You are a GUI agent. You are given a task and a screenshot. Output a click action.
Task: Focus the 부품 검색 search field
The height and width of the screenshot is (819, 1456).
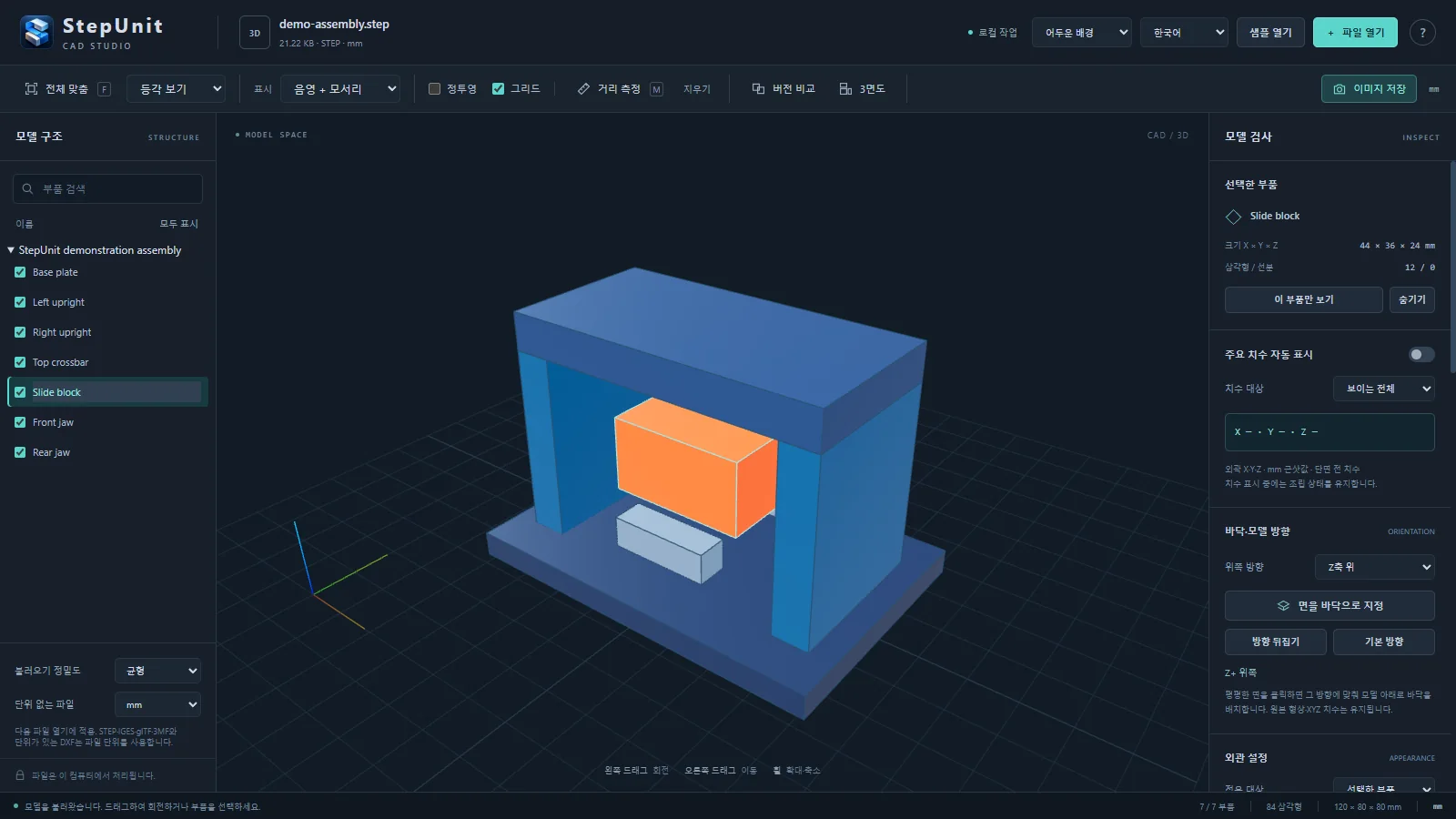(x=107, y=188)
